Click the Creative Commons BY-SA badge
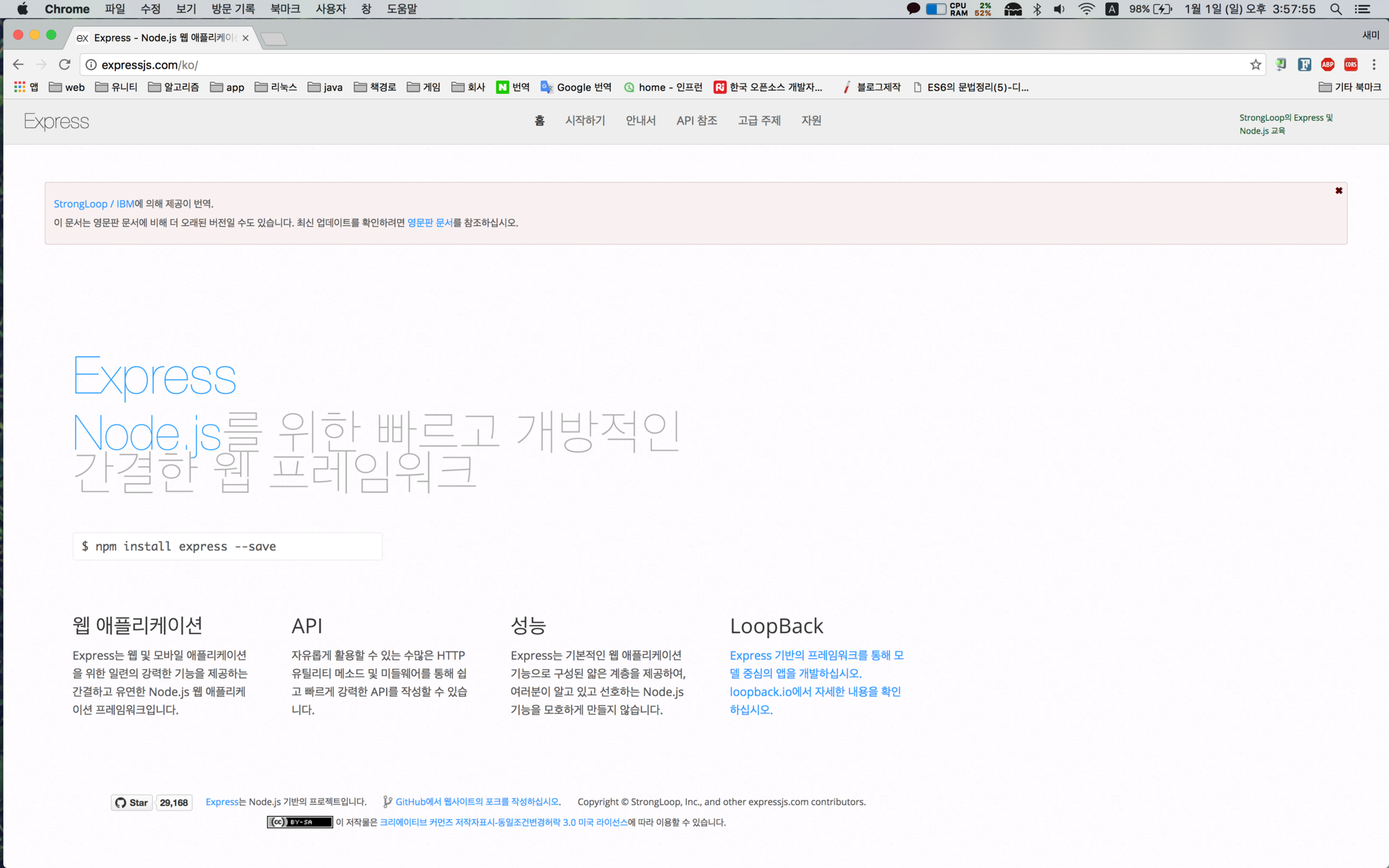Viewport: 1389px width, 868px height. (300, 822)
